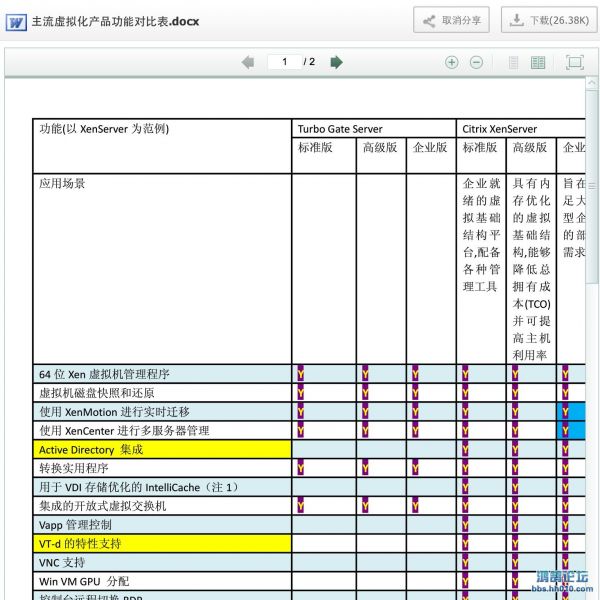Image resolution: width=600 pixels, height=600 pixels.
Task: Click 高级版 under Citrix XenServer
Action: pyautogui.click(x=531, y=155)
